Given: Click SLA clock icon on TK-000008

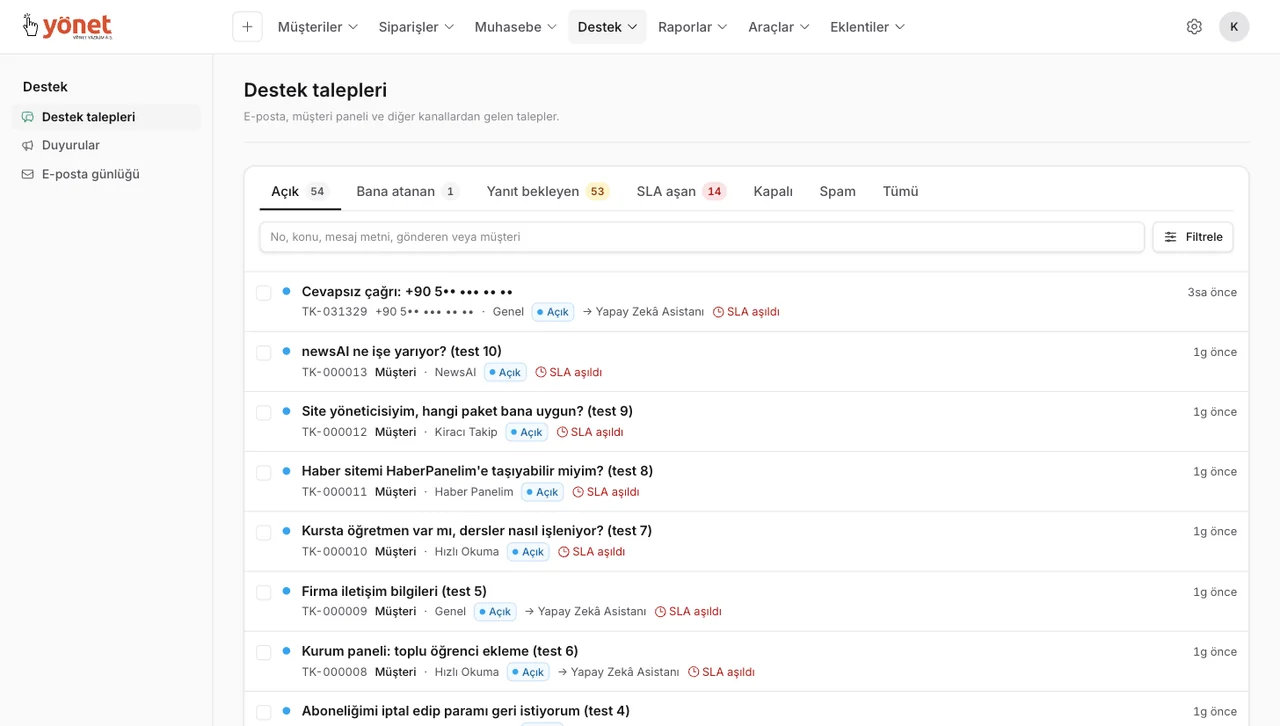Looking at the screenshot, I should pos(694,672).
